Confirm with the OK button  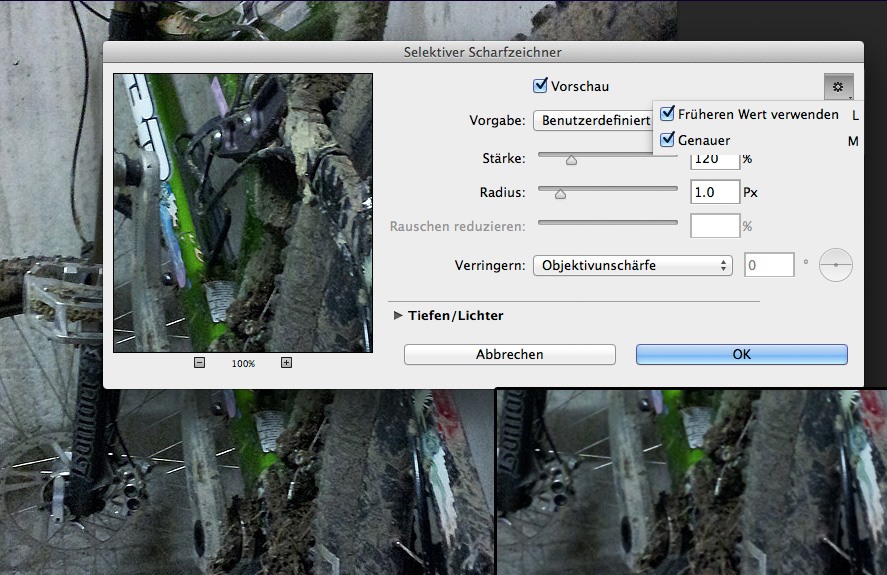(742, 354)
